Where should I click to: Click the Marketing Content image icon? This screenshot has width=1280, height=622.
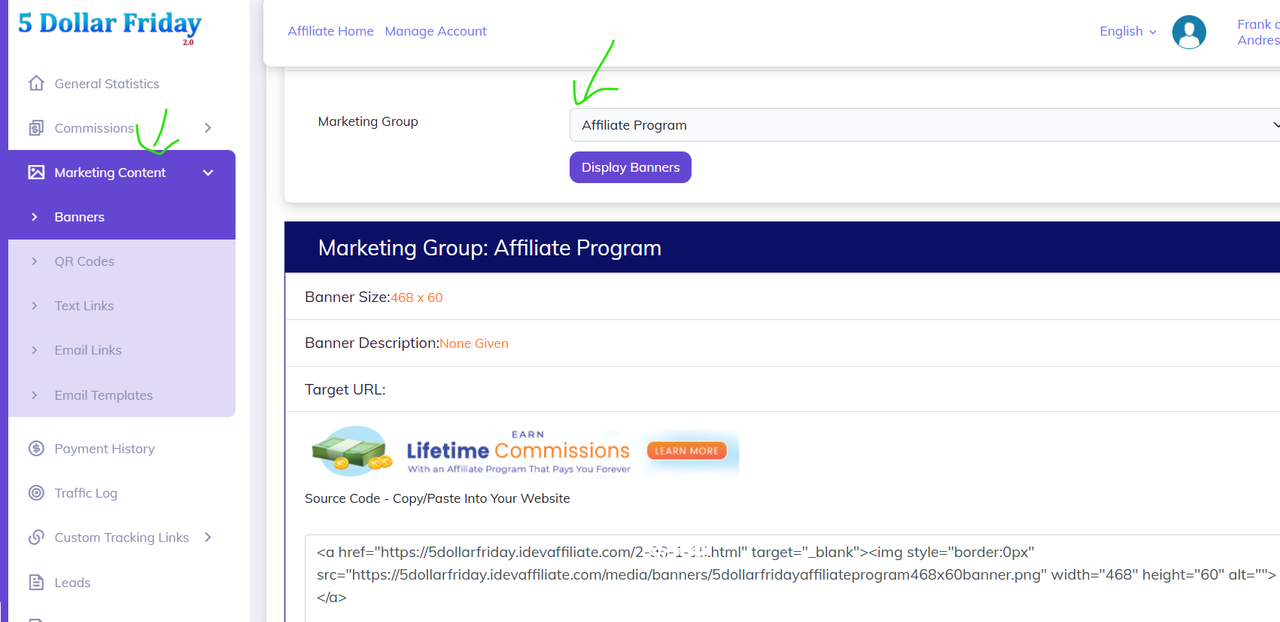pyautogui.click(x=36, y=172)
